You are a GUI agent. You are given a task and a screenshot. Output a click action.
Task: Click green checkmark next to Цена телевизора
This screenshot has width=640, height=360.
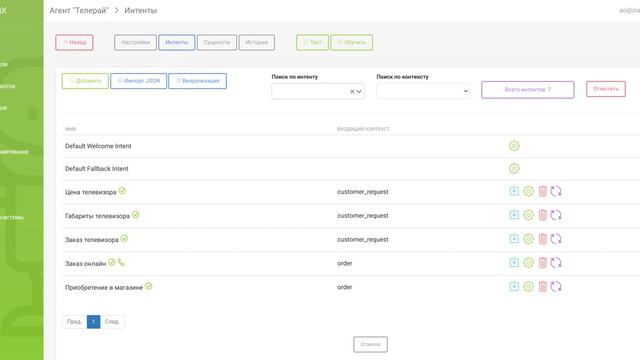[122, 191]
